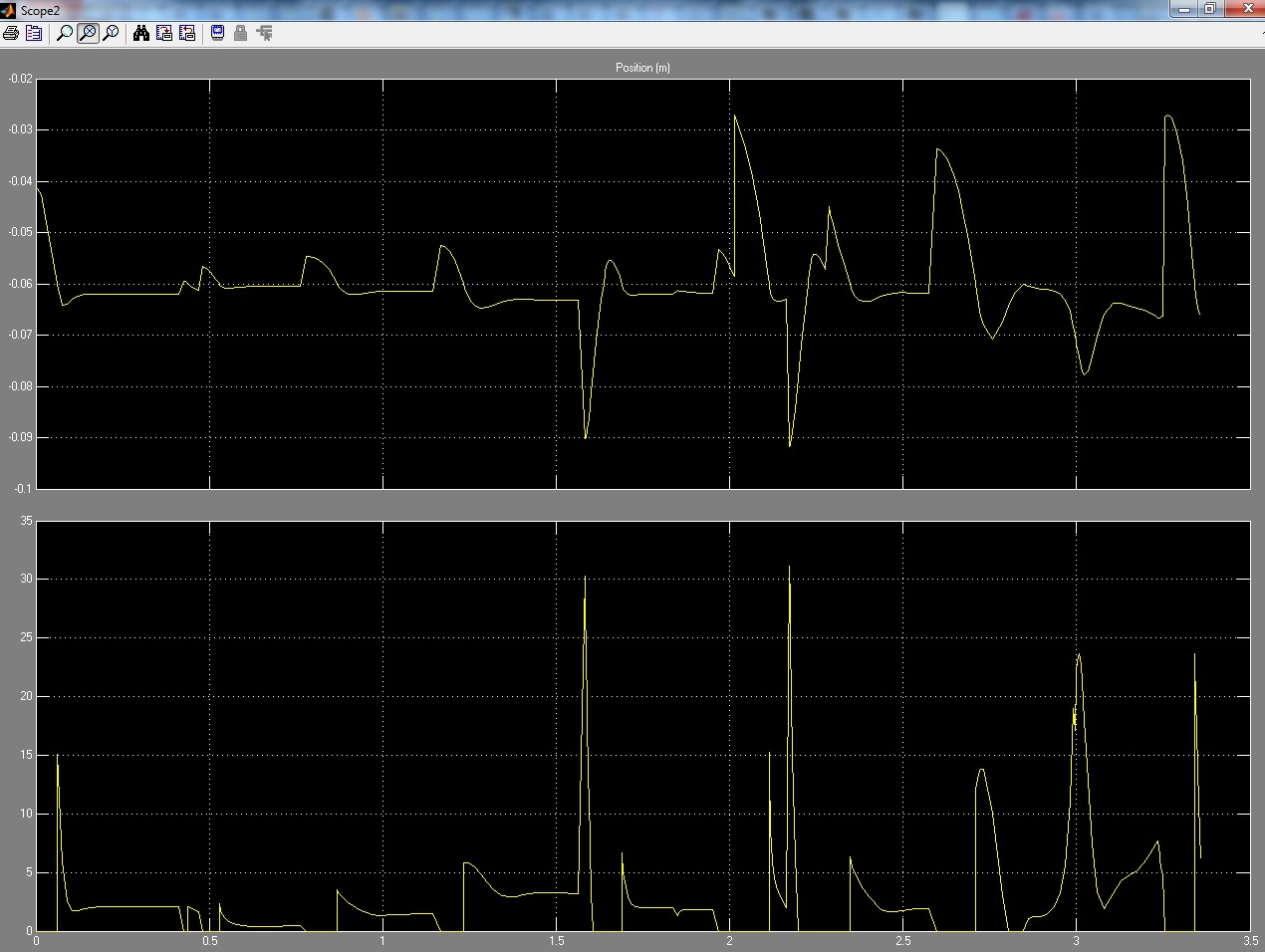Screen dimensions: 1265x952
Task: Open the scope Parameters dialog
Action: (x=34, y=33)
